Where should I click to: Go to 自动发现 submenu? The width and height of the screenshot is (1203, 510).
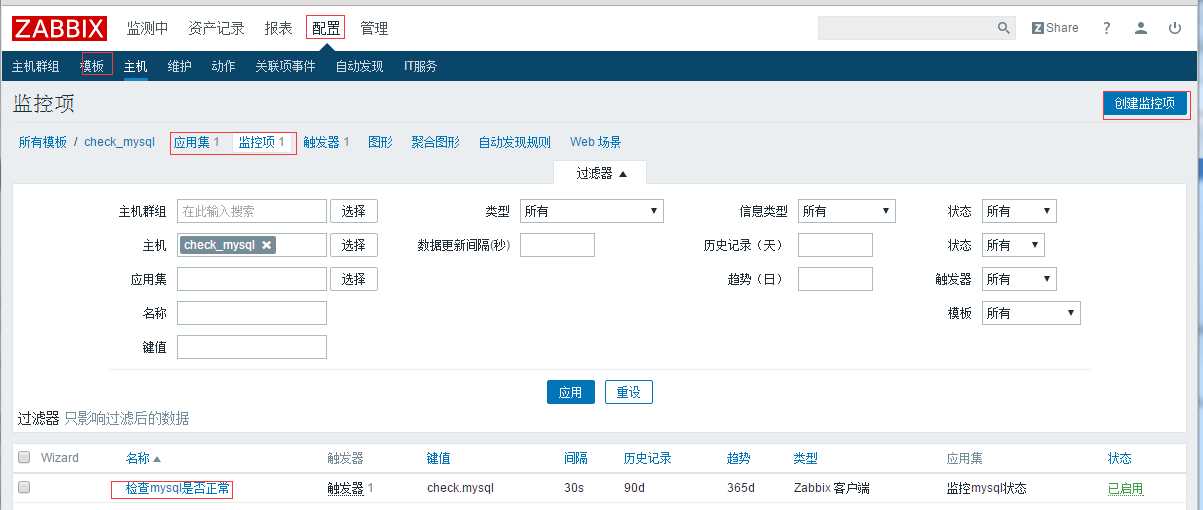point(360,66)
